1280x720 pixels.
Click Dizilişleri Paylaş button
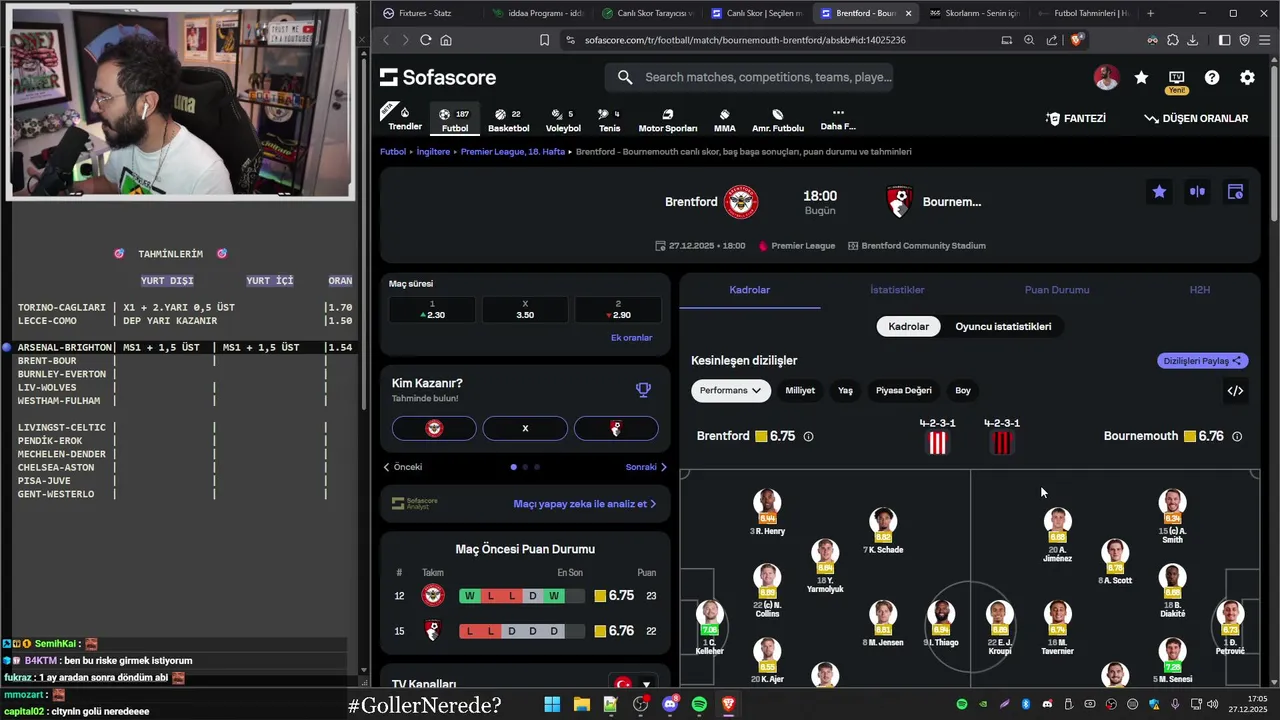[1203, 361]
